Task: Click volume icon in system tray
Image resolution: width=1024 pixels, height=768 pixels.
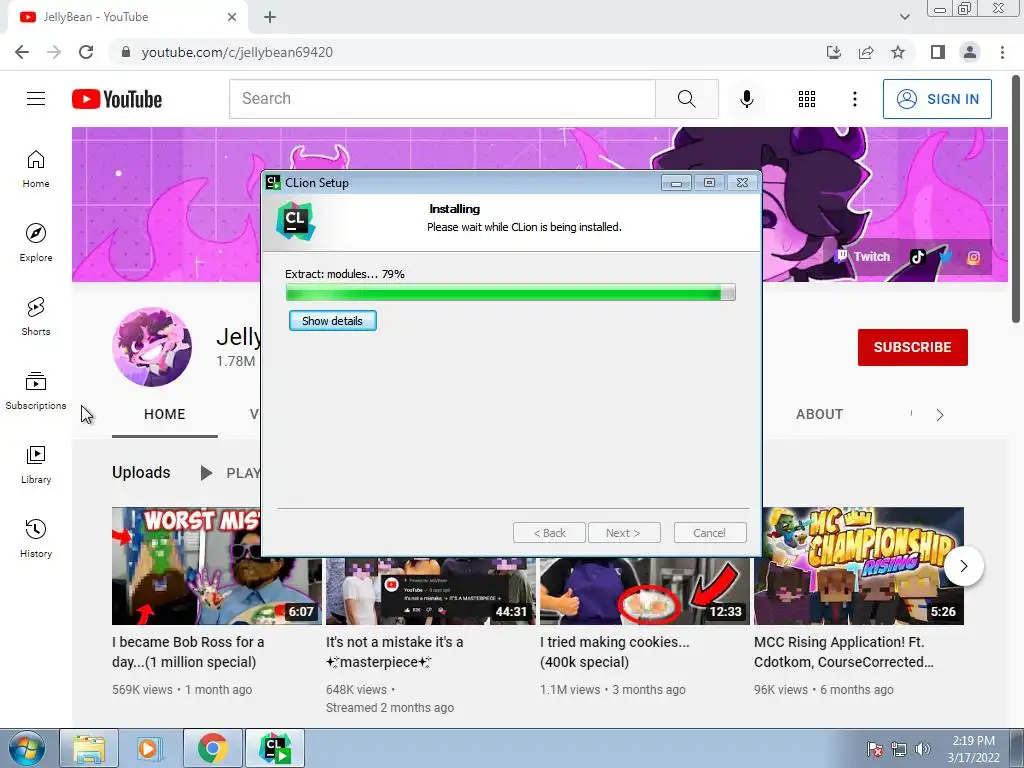Action: point(923,749)
